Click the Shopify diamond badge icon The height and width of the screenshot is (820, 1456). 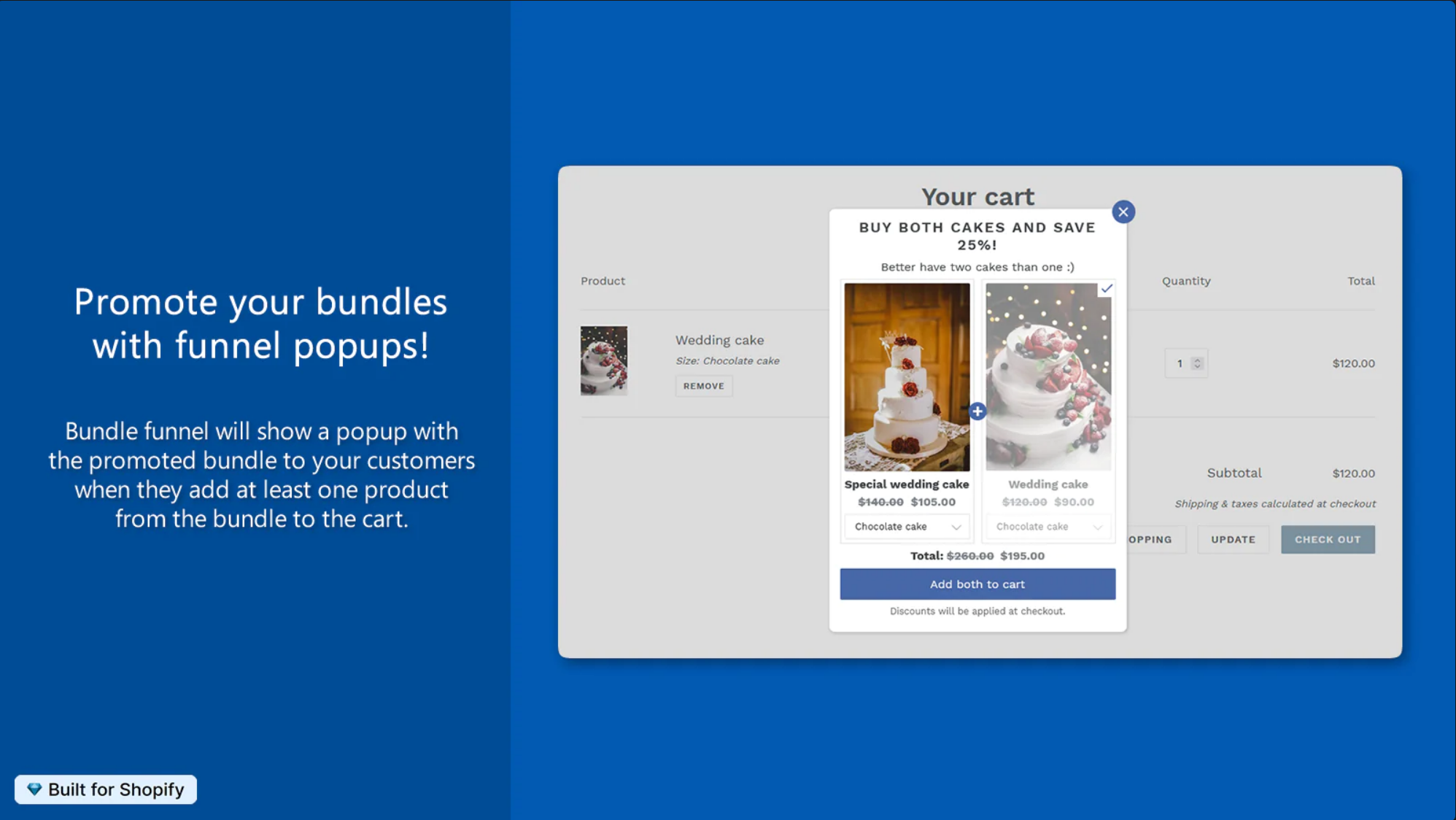tap(35, 789)
